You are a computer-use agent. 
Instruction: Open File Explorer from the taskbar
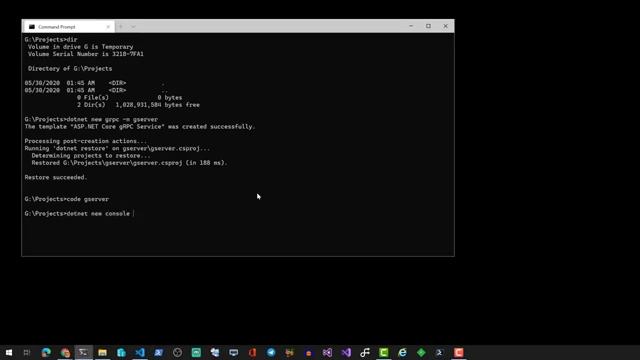click(x=102, y=353)
